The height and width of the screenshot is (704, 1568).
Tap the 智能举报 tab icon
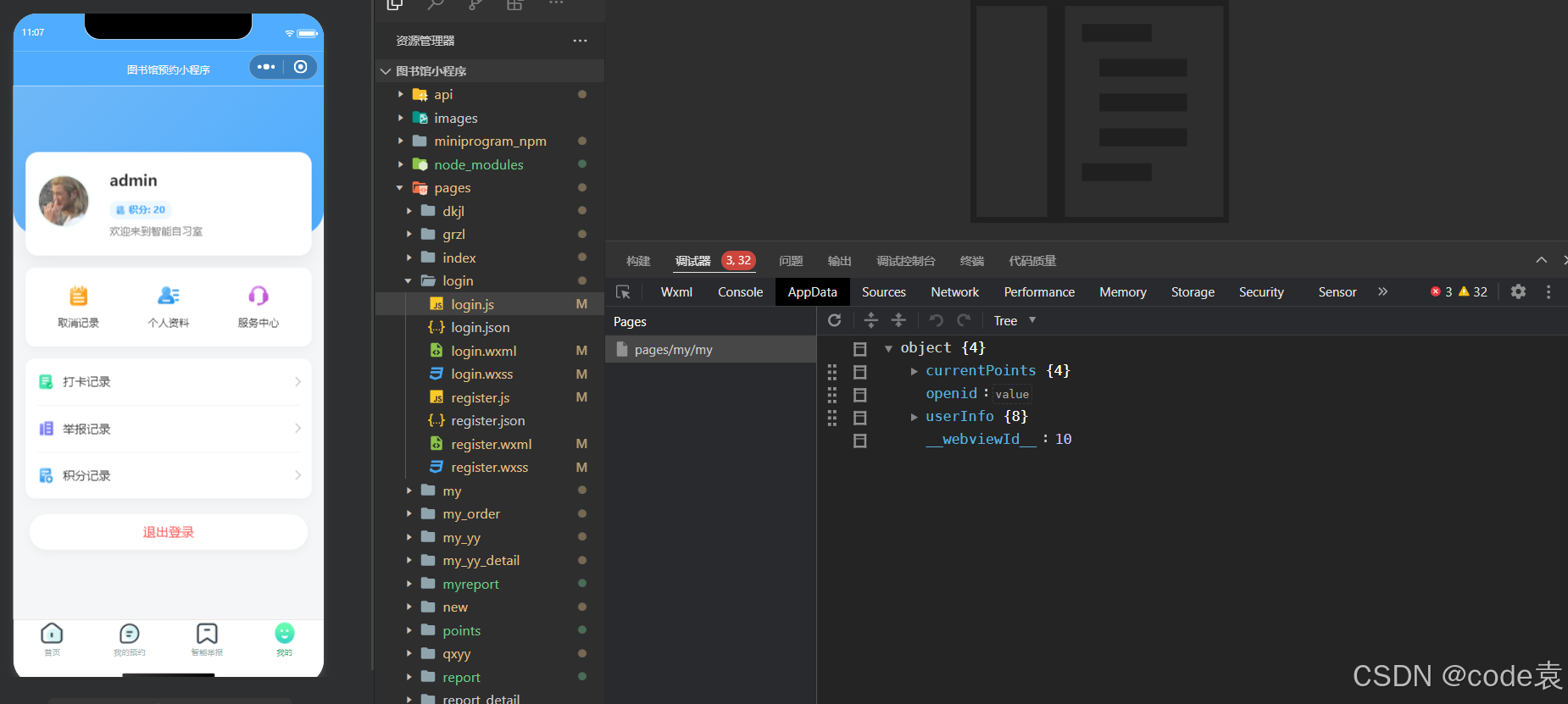click(207, 634)
